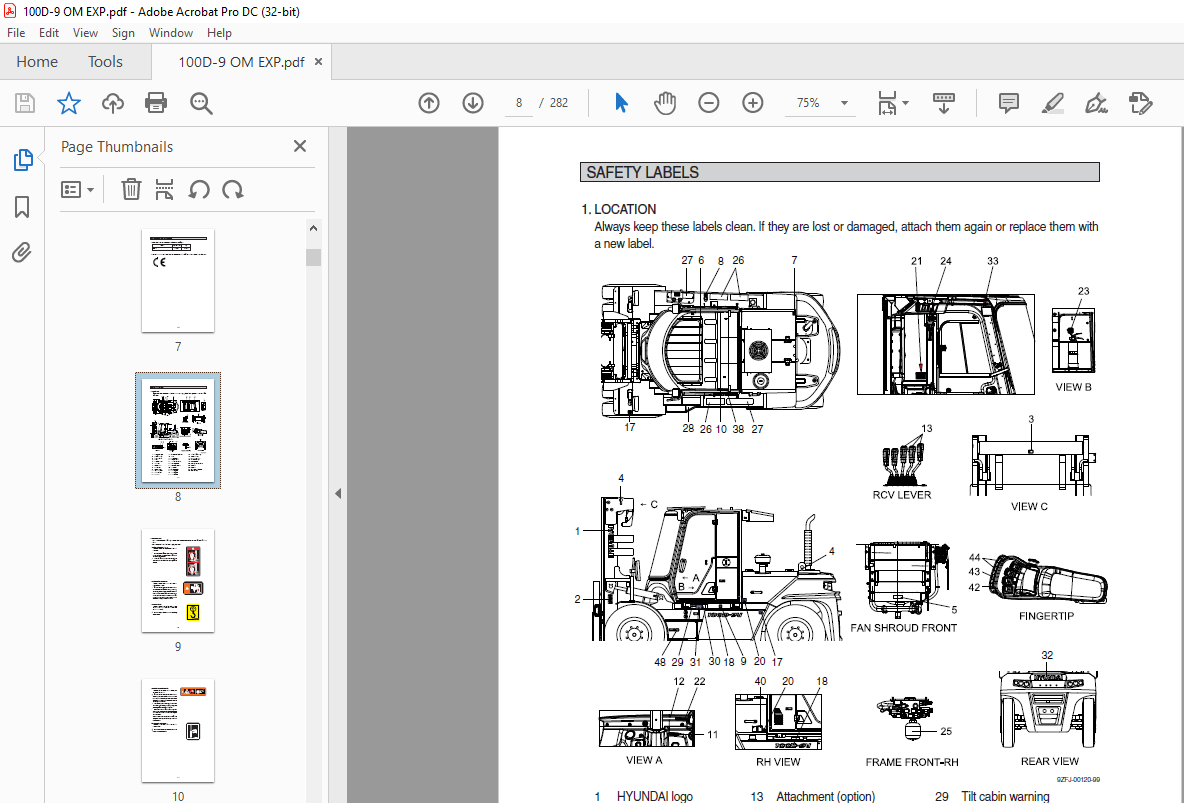Switch to the Tools tab
Image resolution: width=1184 pixels, height=803 pixels.
click(x=105, y=62)
